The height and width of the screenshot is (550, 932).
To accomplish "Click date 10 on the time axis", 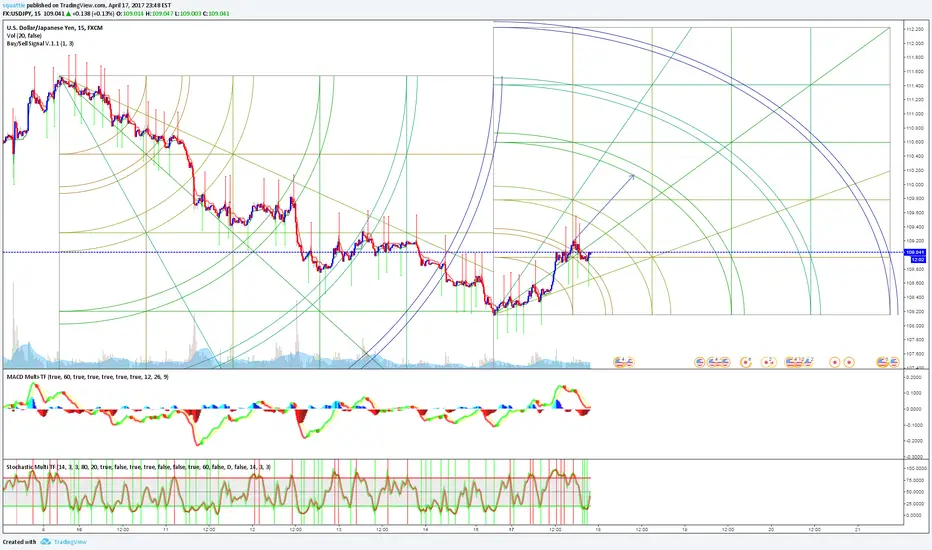I will [79, 529].
